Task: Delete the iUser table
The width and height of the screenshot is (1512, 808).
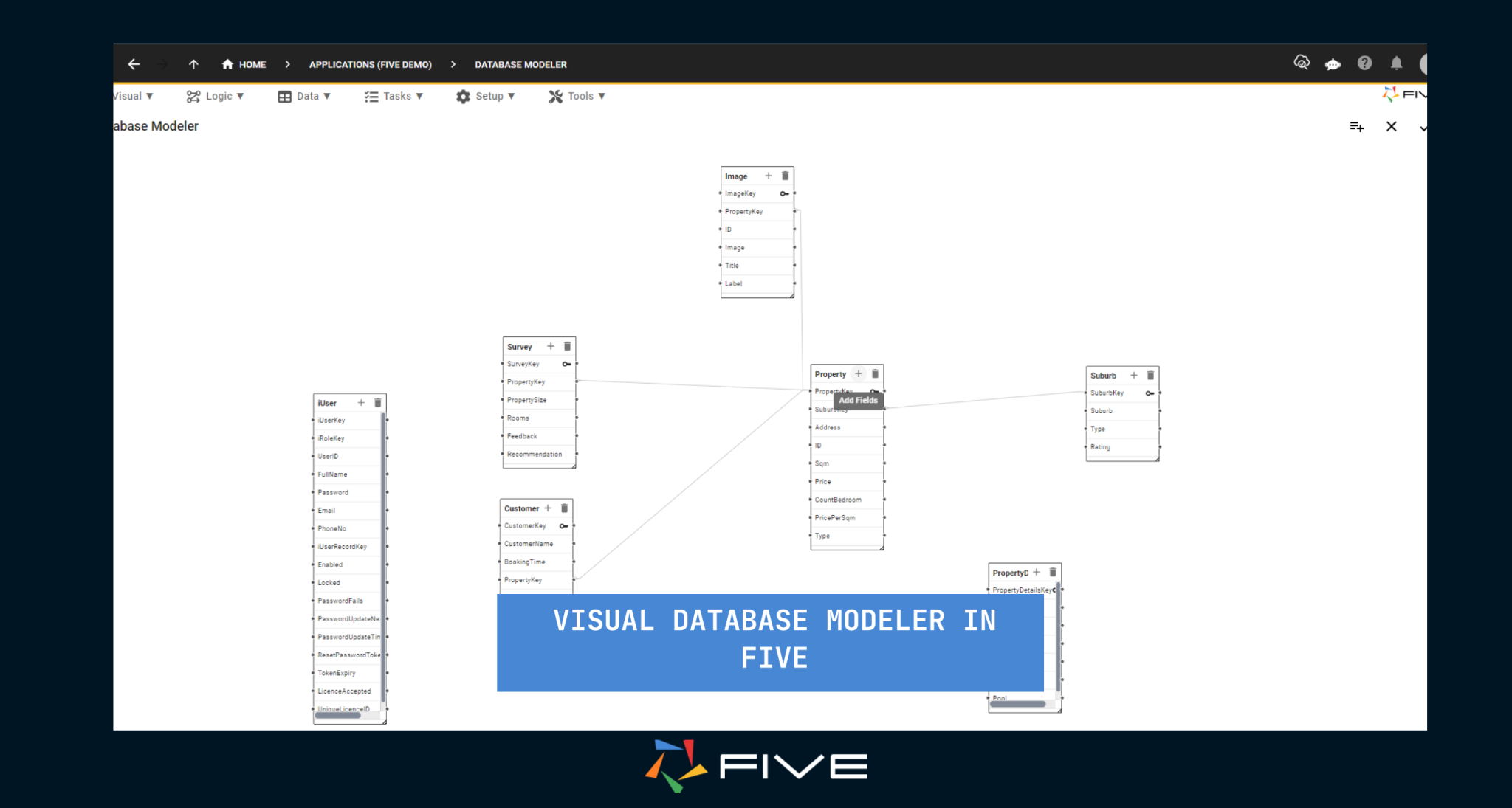Action: click(x=377, y=403)
